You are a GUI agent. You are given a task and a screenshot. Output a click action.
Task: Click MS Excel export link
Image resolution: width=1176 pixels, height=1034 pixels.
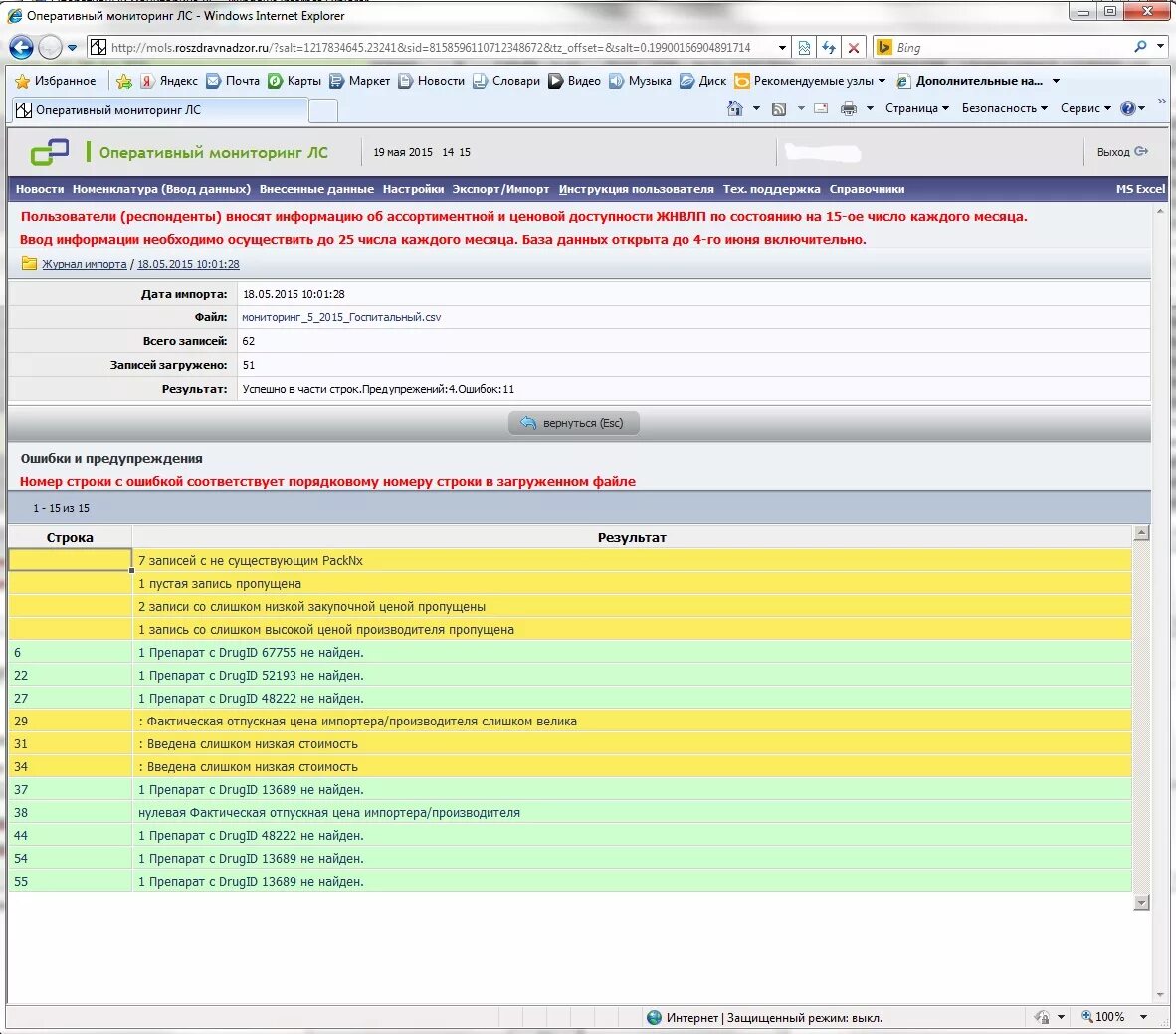tap(1140, 189)
